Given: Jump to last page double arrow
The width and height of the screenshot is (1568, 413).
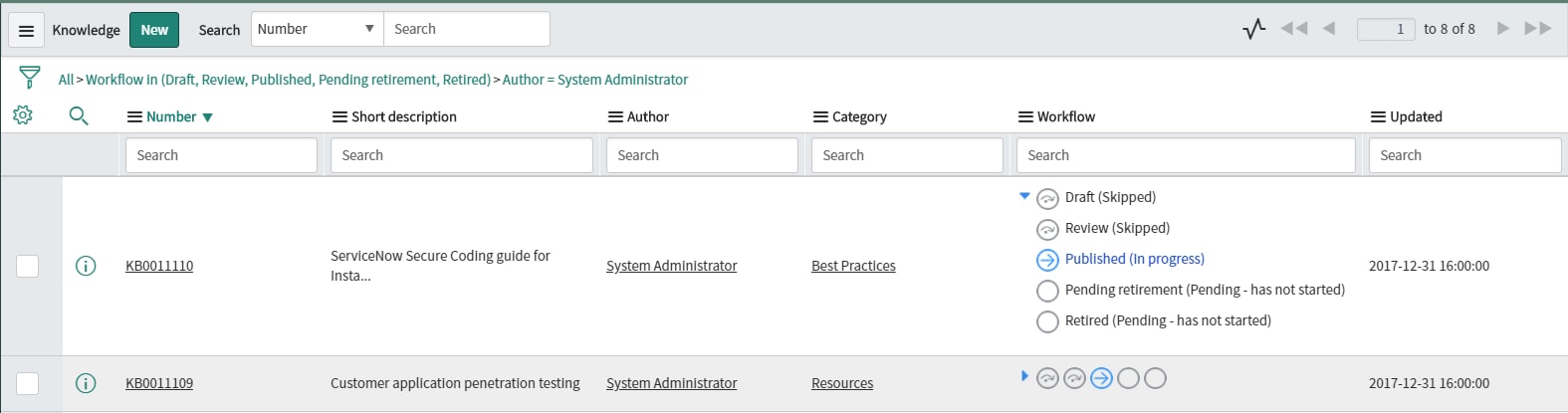Looking at the screenshot, I should pos(1538,29).
